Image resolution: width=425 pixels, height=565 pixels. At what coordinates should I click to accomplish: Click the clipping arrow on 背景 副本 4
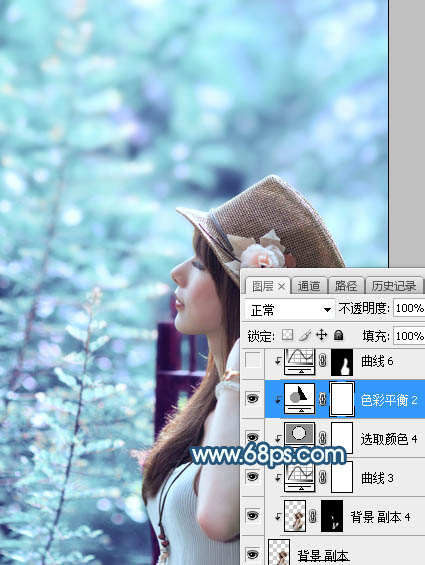coord(278,516)
